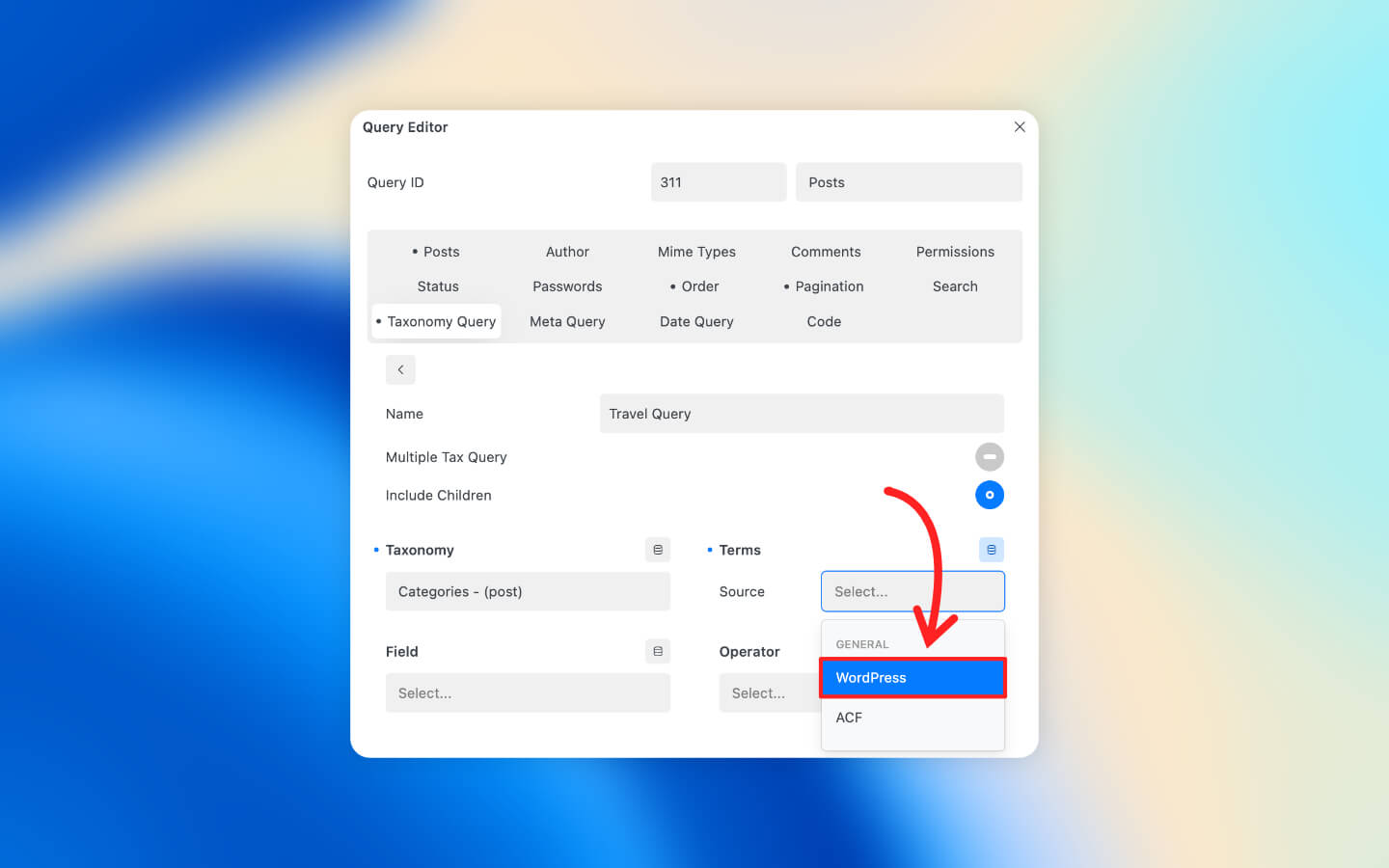This screenshot has height=868, width=1389.
Task: Expand the Field select dropdown
Action: [528, 693]
